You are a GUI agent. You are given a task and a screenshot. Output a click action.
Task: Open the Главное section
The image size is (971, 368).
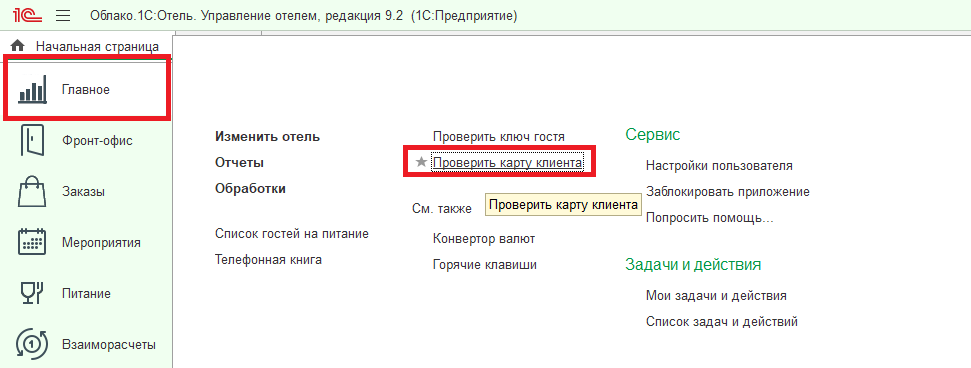point(86,90)
